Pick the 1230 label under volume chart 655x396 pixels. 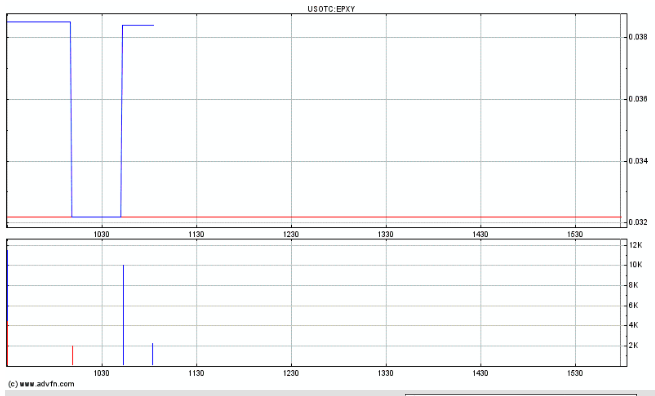tap(291, 373)
